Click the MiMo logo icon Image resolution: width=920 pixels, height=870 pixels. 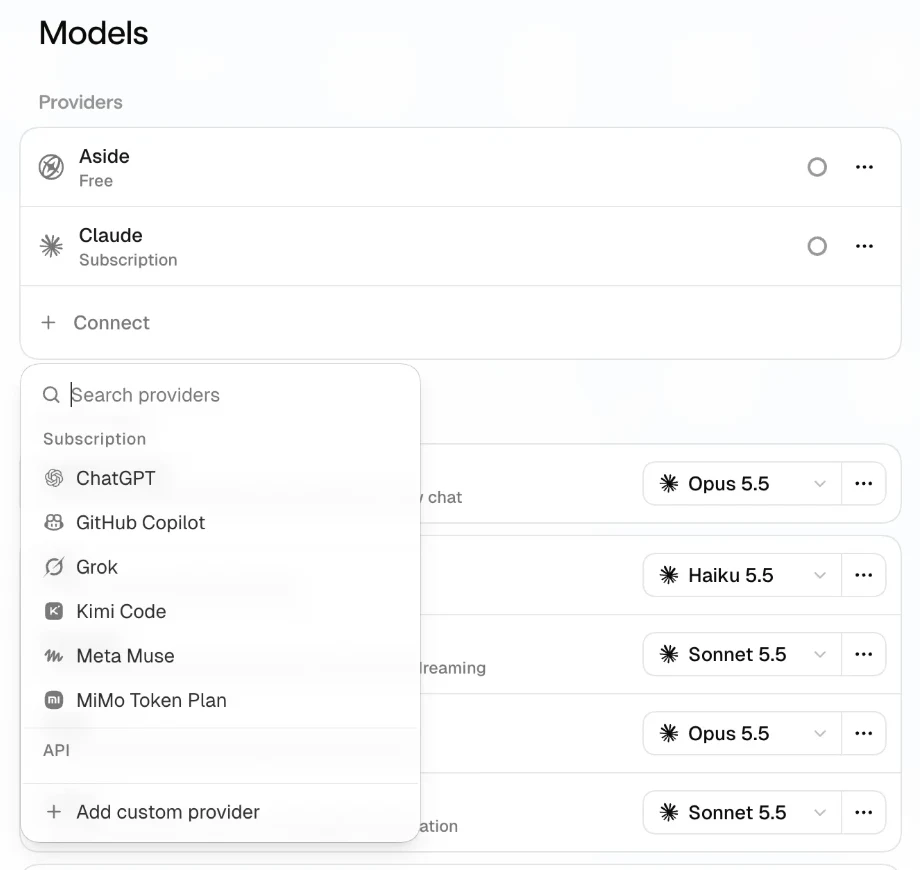point(54,700)
